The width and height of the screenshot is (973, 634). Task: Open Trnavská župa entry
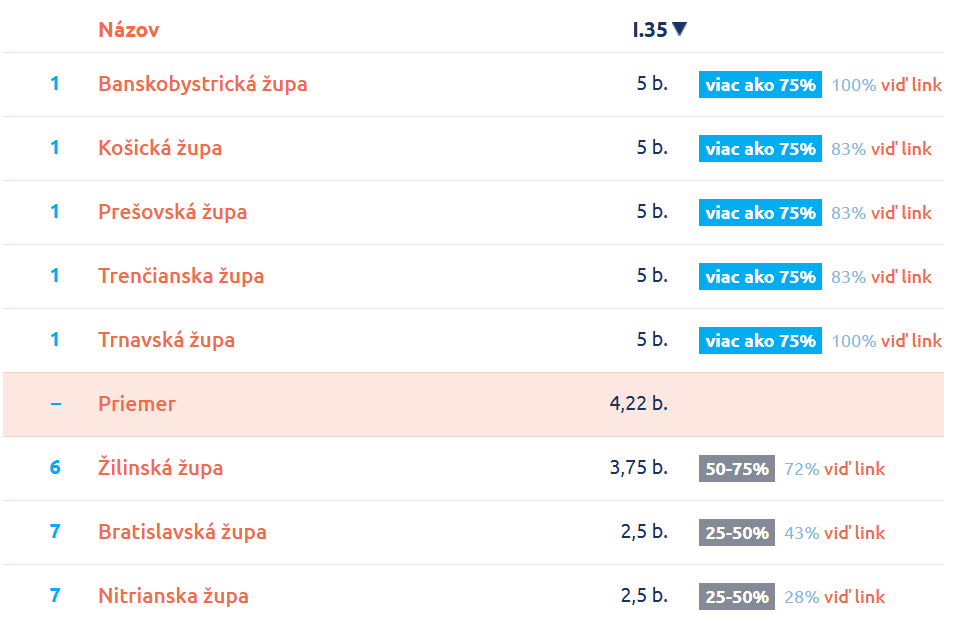coord(166,340)
